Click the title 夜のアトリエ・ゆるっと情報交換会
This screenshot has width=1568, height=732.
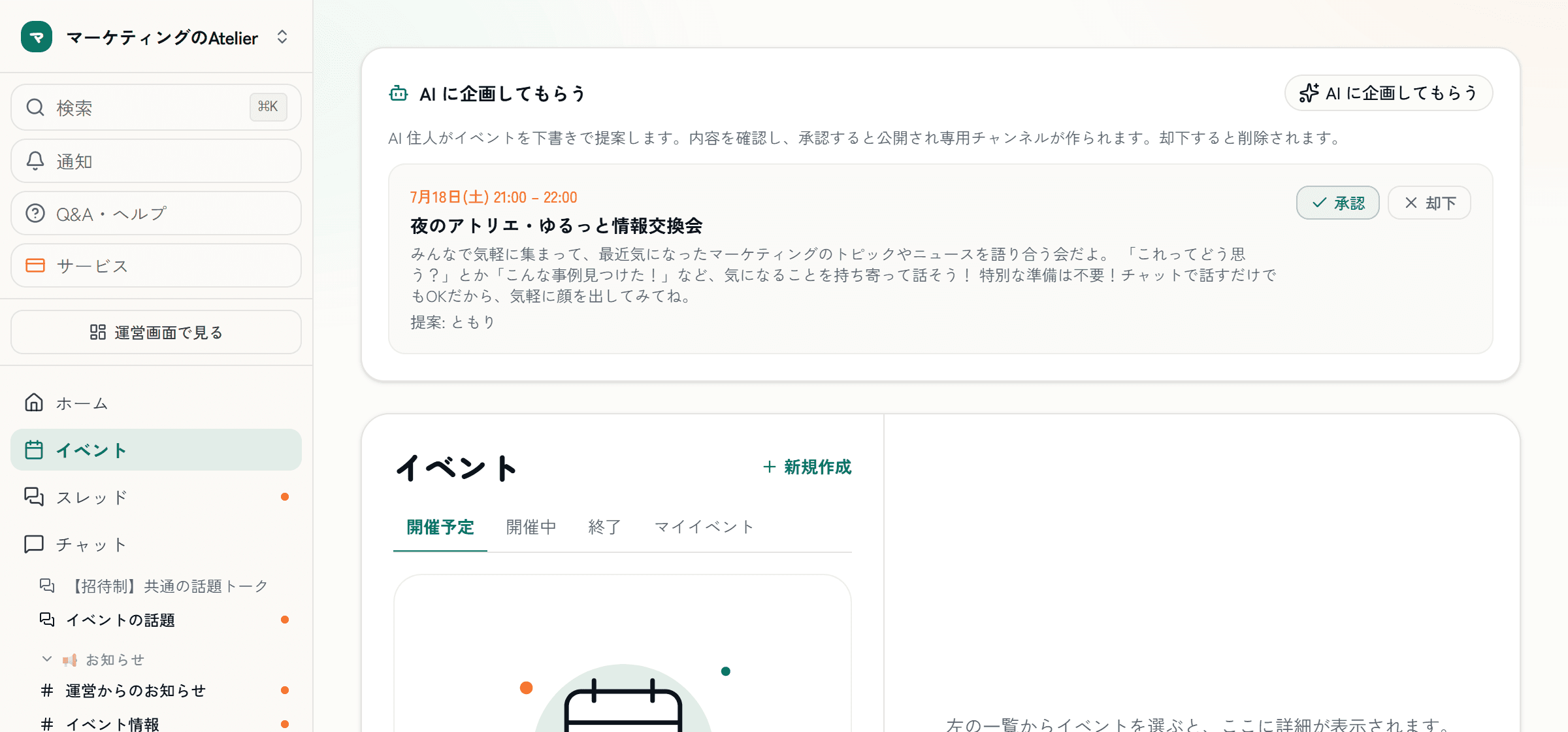click(556, 225)
